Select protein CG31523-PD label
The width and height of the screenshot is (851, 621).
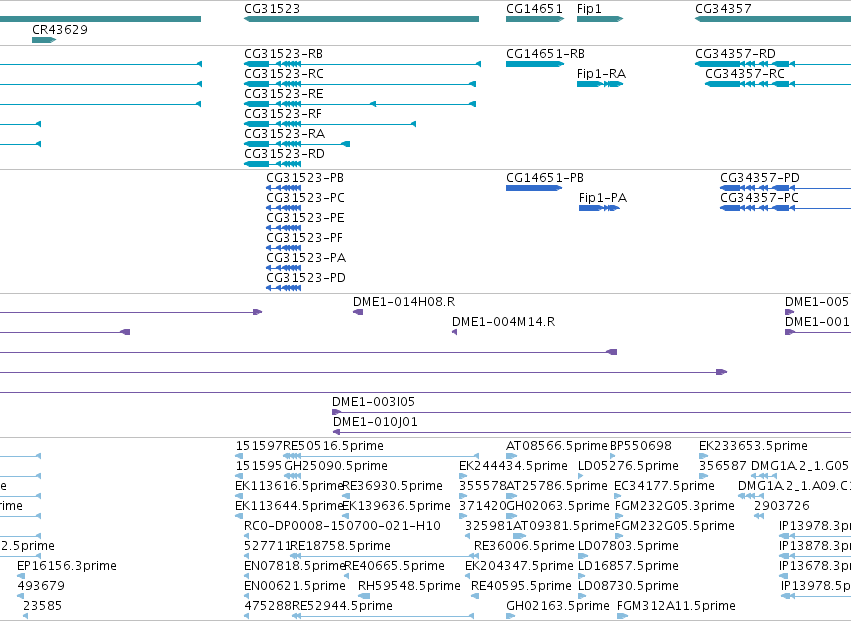(x=306, y=278)
